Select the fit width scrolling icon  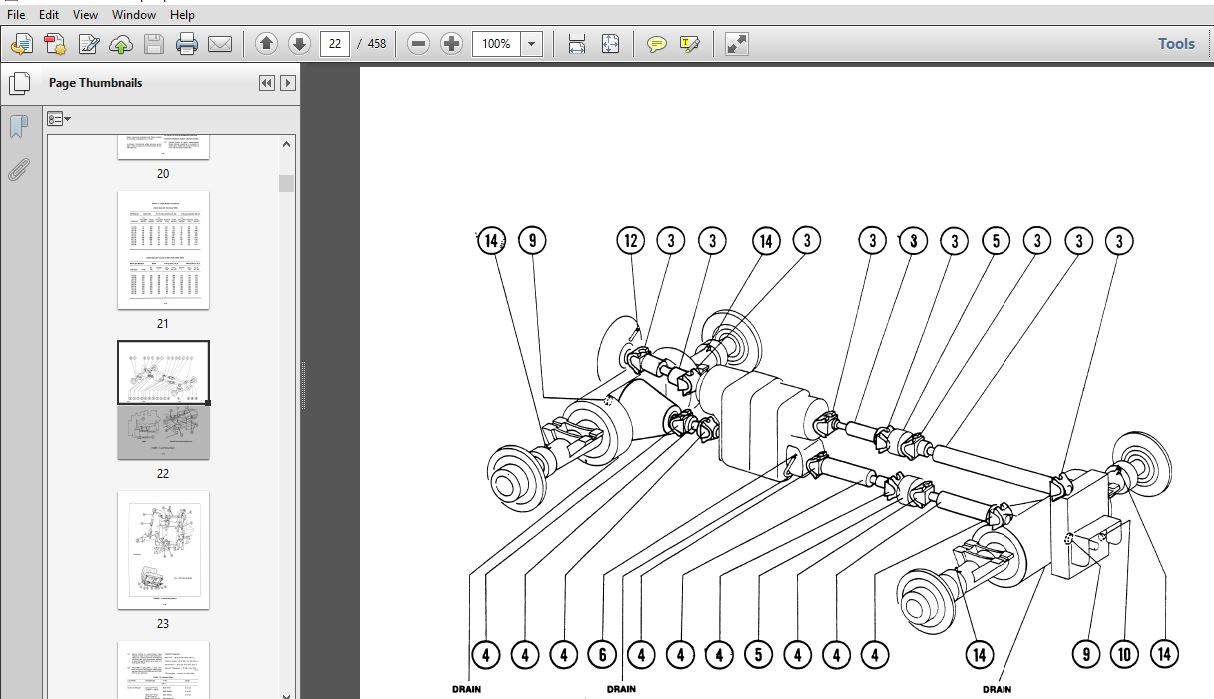click(x=577, y=44)
